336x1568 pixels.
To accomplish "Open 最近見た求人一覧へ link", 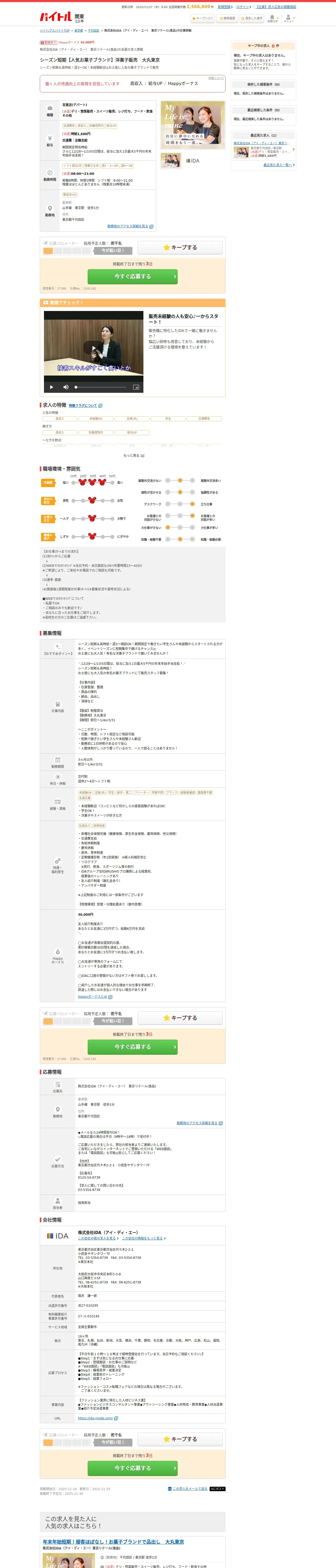I will coord(279,165).
